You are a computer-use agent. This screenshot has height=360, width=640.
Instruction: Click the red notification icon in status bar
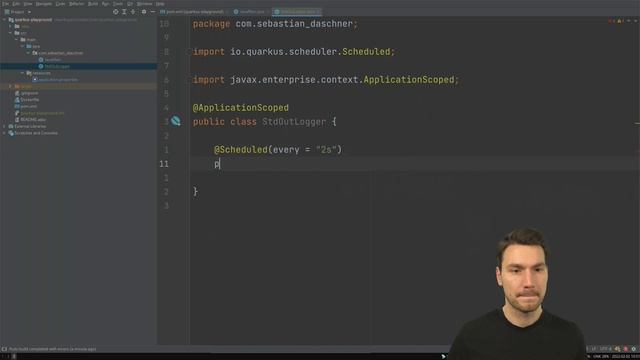[x=625, y=349]
